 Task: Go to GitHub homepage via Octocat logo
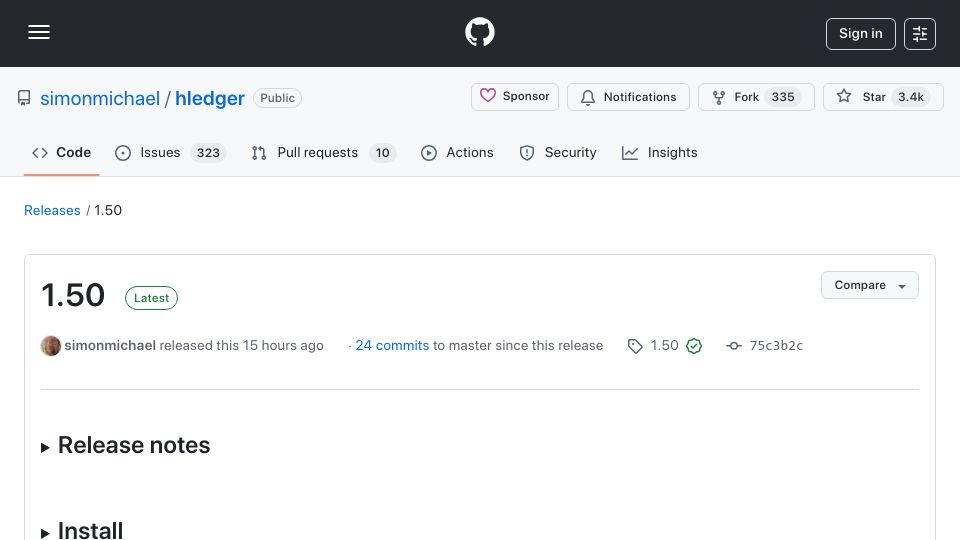(x=479, y=32)
